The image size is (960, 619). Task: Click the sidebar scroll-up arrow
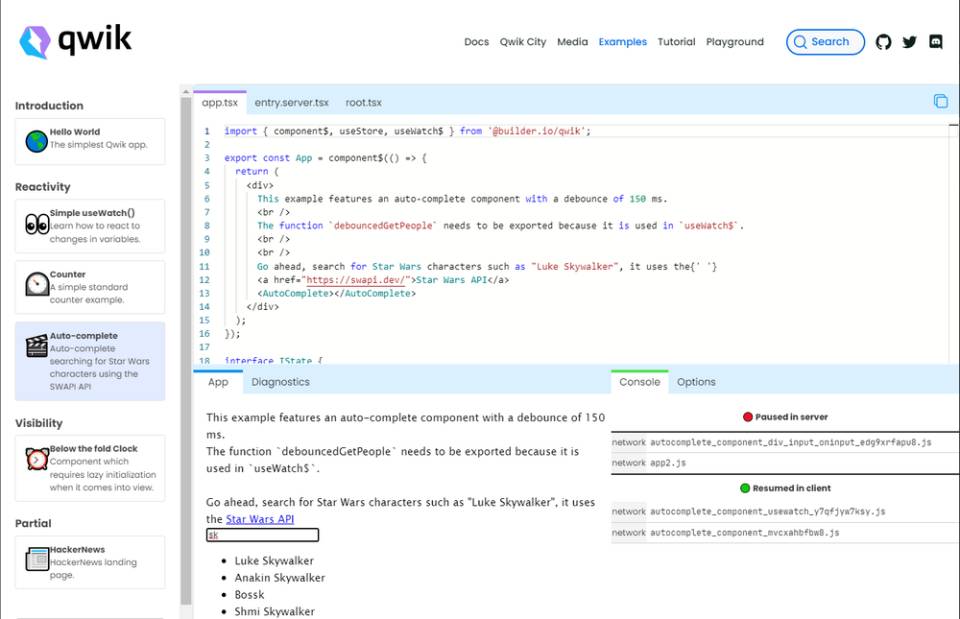[x=186, y=91]
